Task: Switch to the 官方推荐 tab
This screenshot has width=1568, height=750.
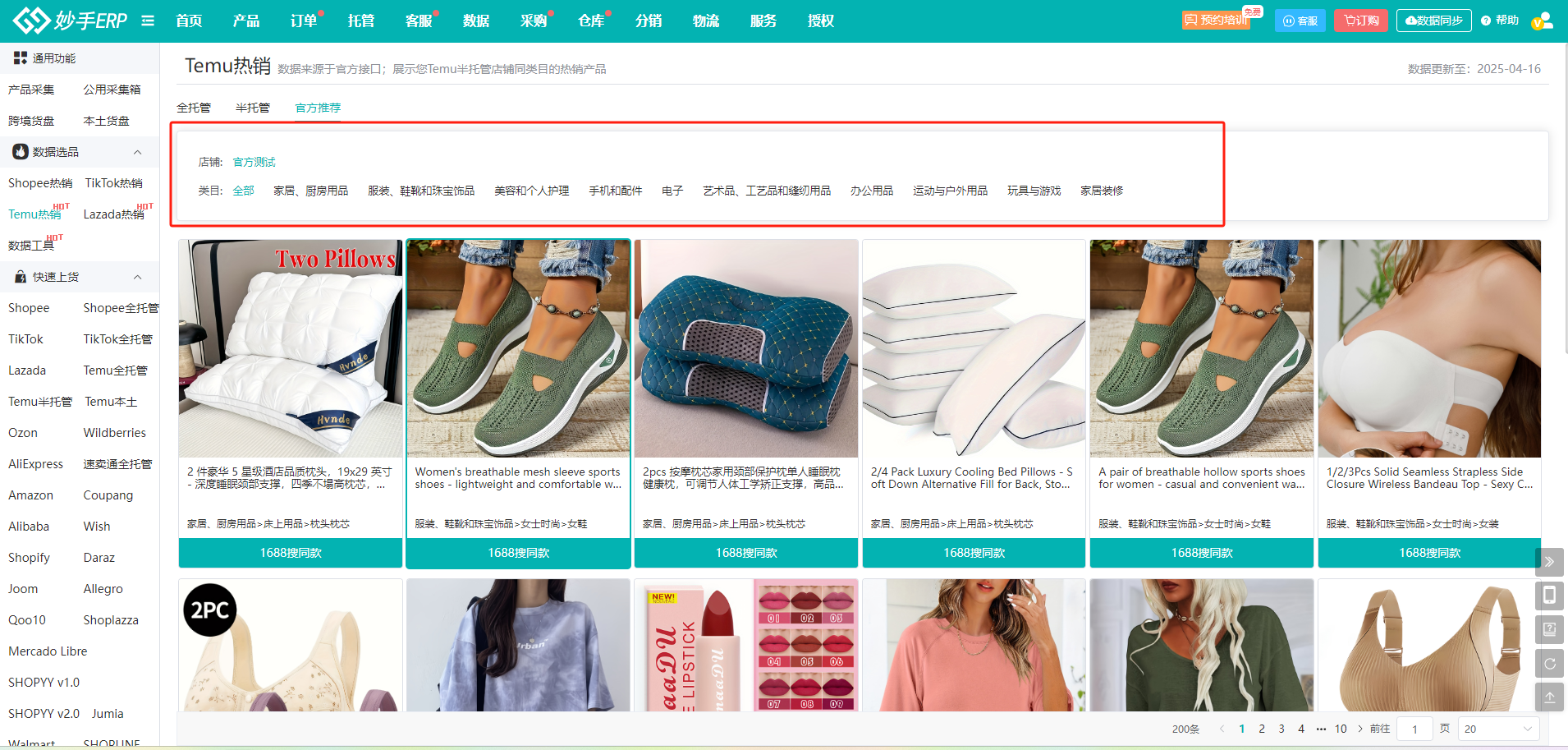Action: [x=318, y=108]
